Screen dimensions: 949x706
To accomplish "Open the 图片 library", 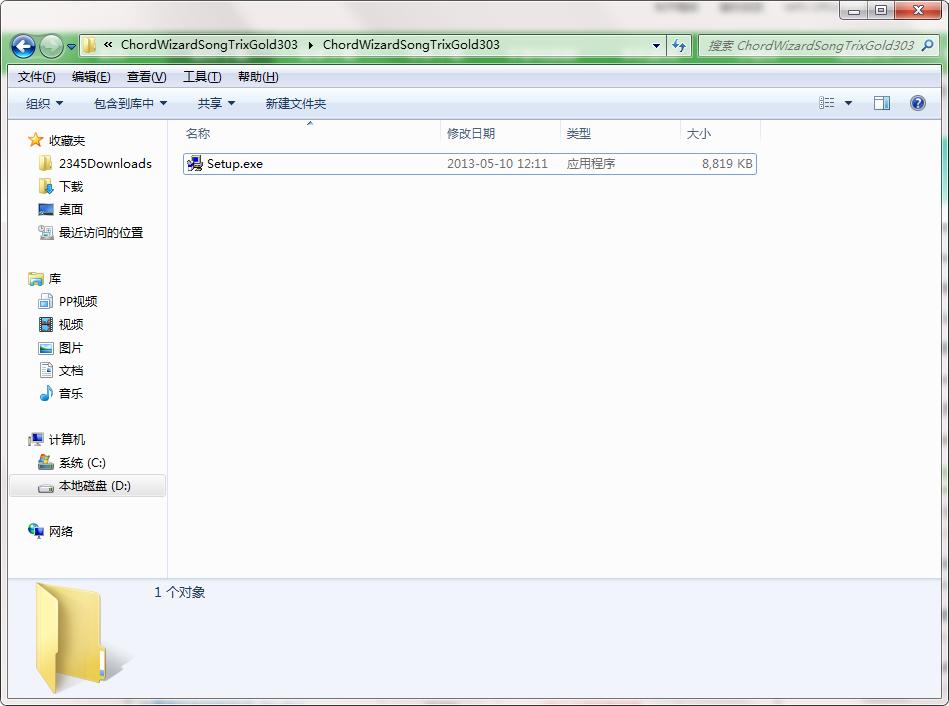I will tap(71, 348).
